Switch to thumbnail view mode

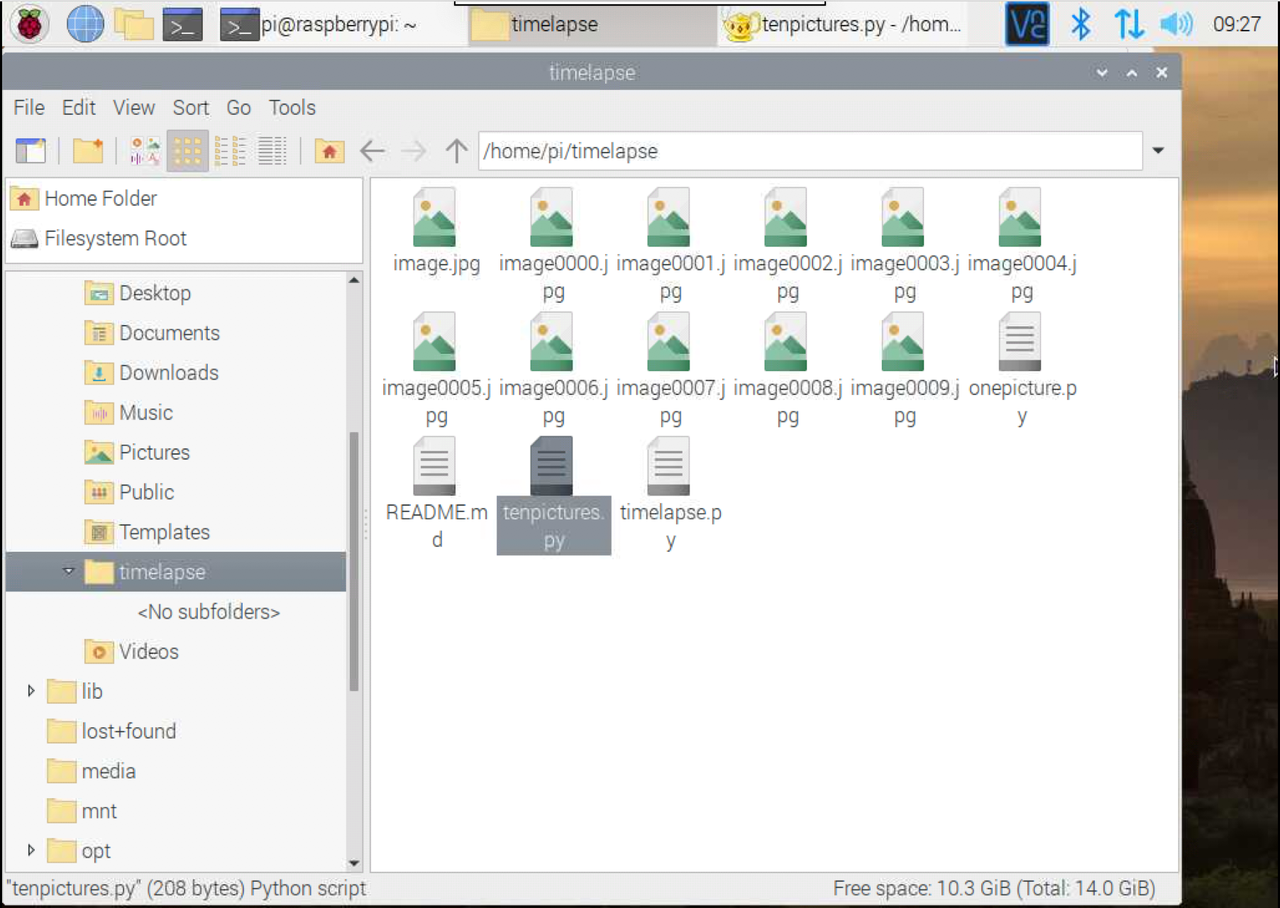click(145, 151)
